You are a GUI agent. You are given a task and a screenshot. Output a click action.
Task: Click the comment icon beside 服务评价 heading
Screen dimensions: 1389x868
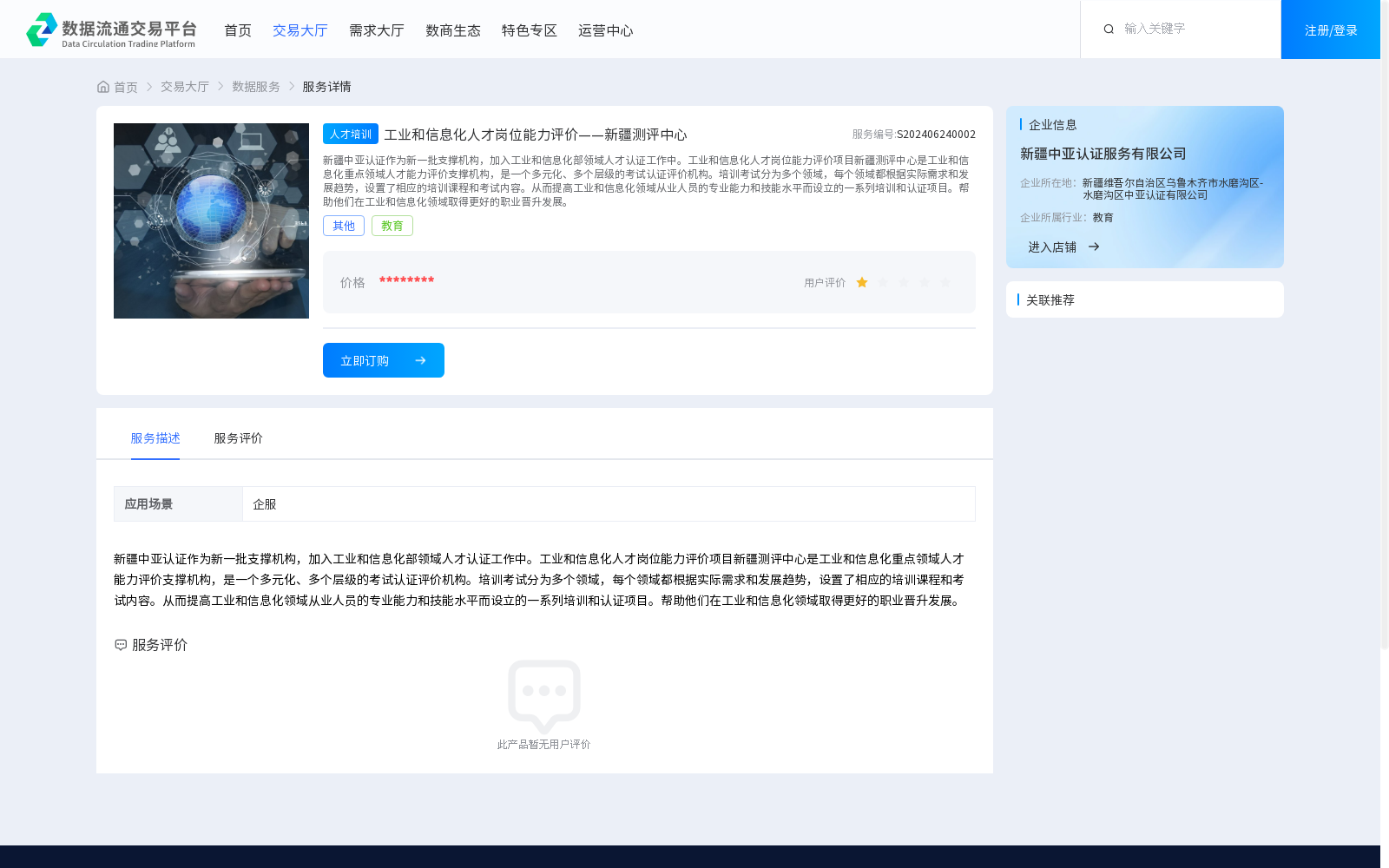pyautogui.click(x=121, y=645)
